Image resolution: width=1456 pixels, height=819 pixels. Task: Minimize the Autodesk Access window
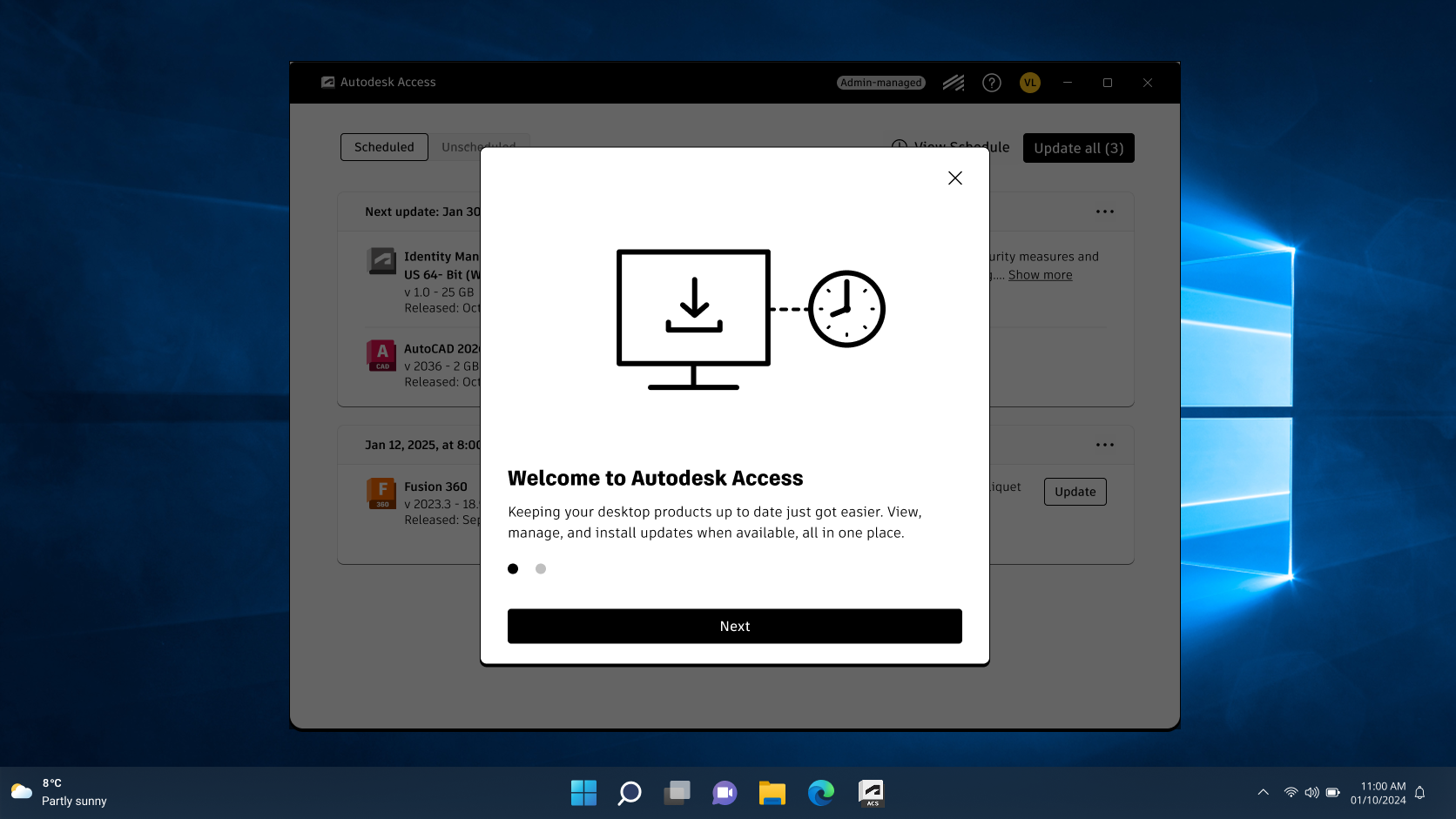tap(1068, 83)
